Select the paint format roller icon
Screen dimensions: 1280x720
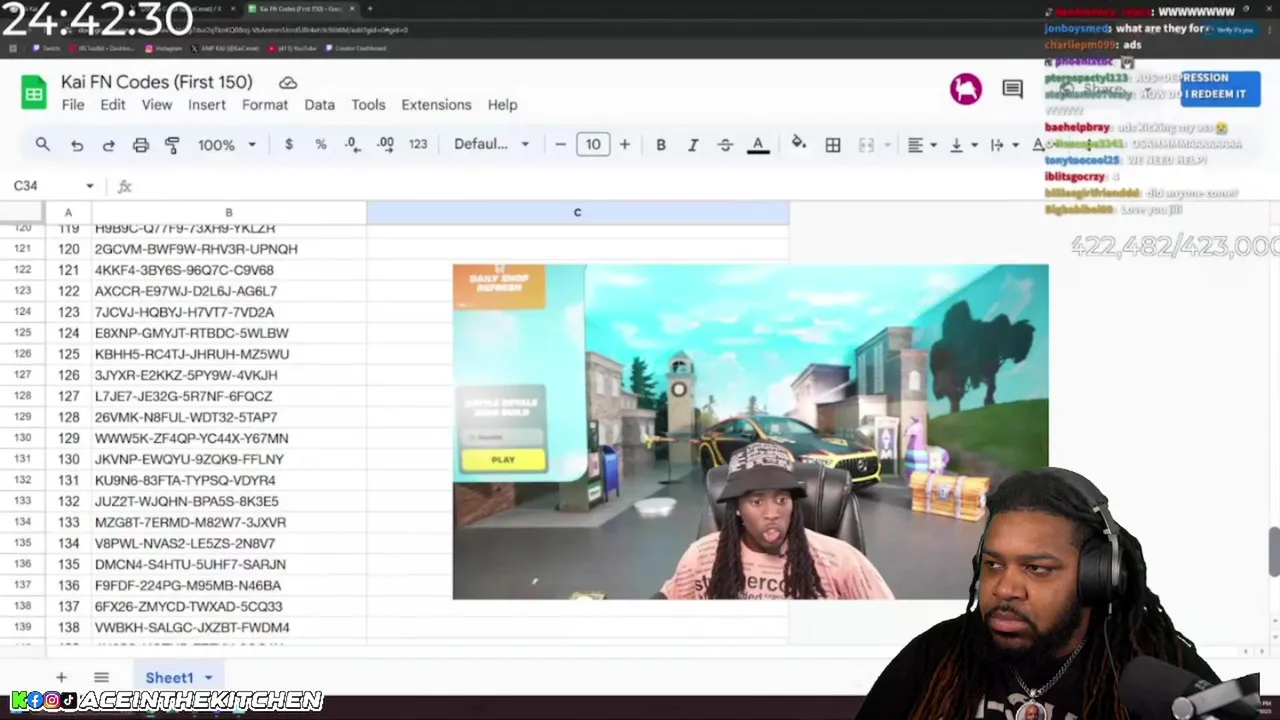172,145
